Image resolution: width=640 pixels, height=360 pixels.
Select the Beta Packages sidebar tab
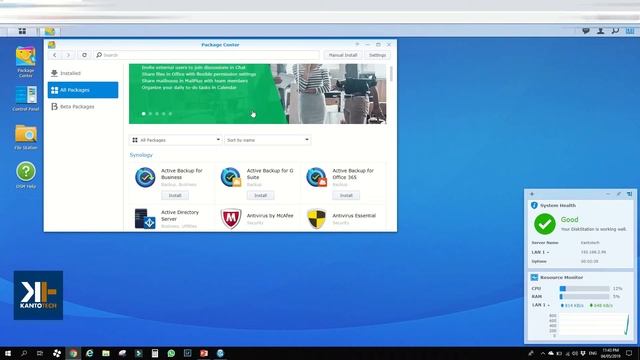[83, 107]
